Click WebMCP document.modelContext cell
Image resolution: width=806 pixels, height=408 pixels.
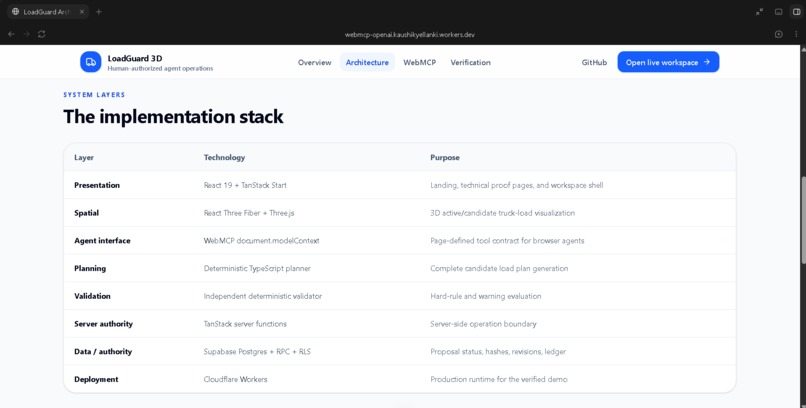262,240
